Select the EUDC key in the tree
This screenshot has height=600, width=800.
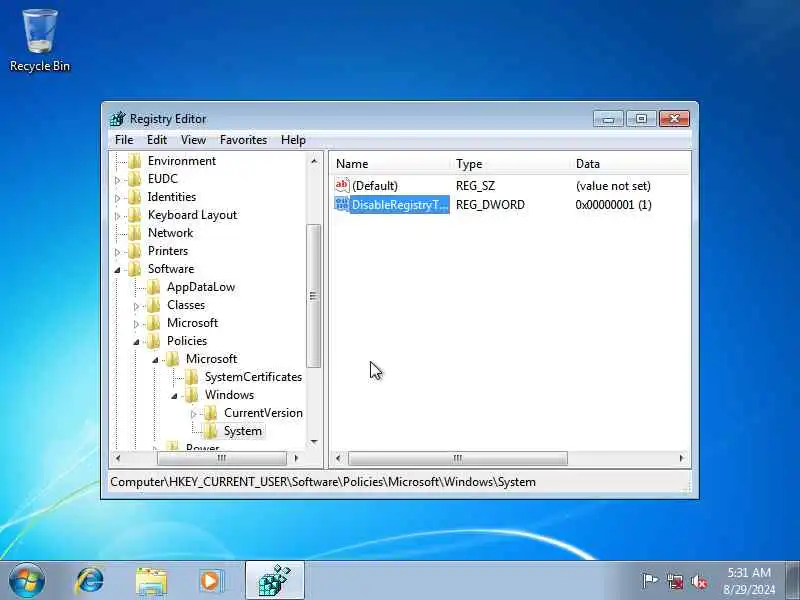(163, 179)
